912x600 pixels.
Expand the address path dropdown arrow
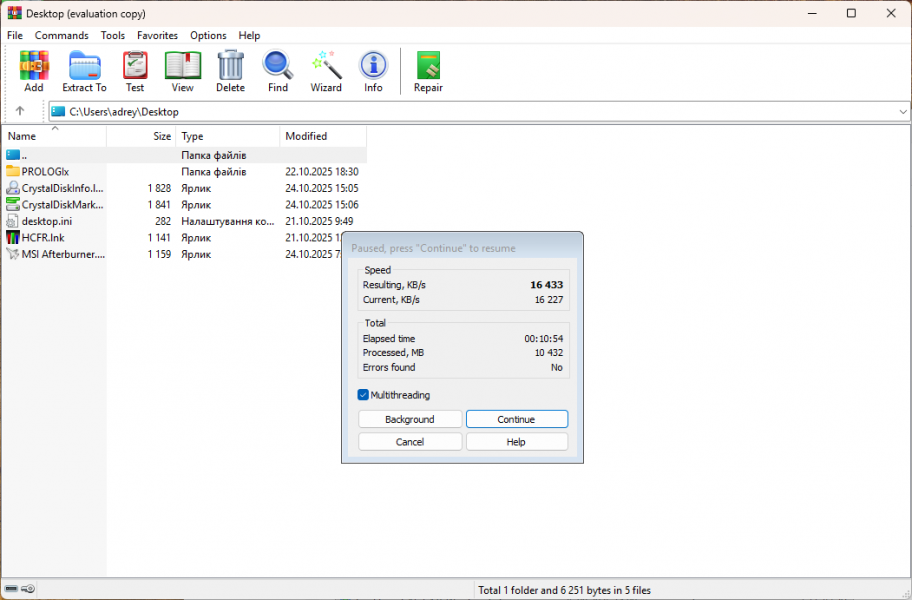click(x=902, y=112)
